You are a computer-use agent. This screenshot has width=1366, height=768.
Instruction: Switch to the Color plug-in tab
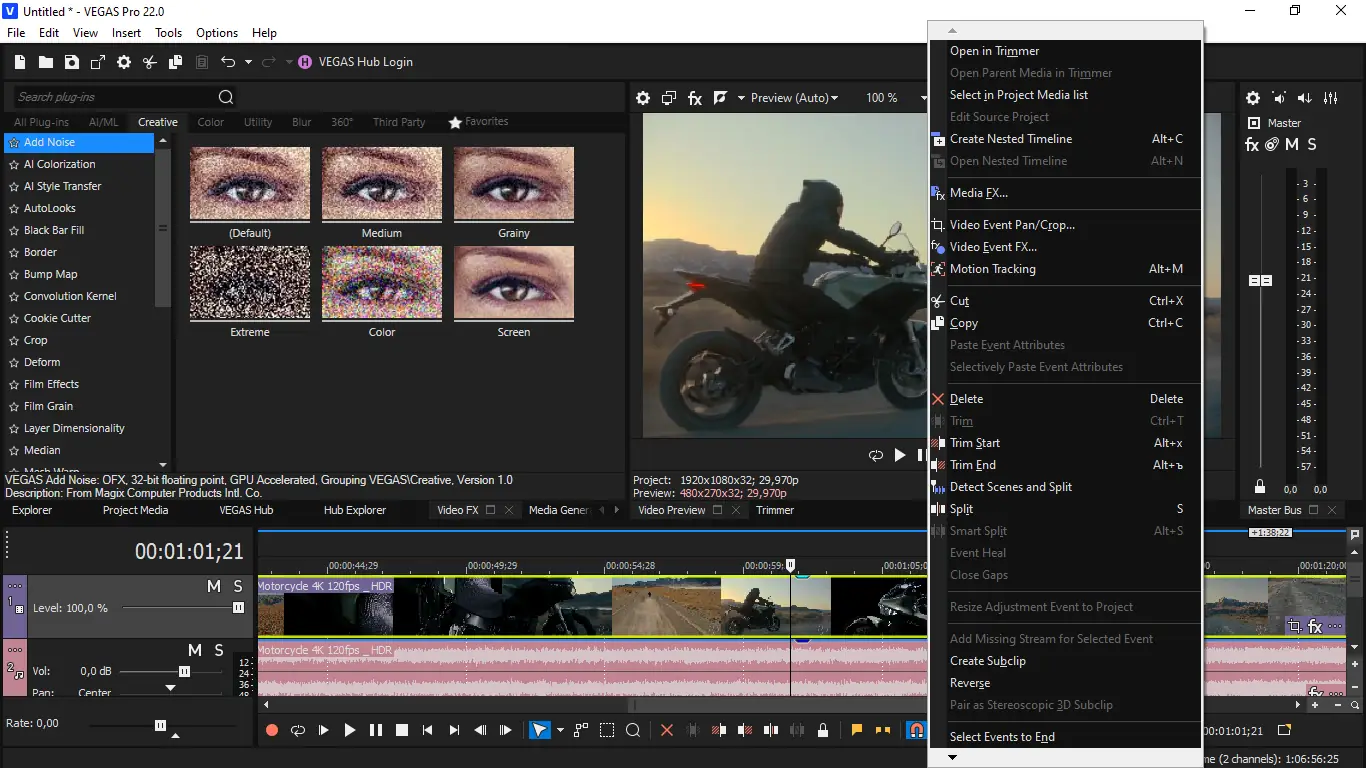coord(210,122)
